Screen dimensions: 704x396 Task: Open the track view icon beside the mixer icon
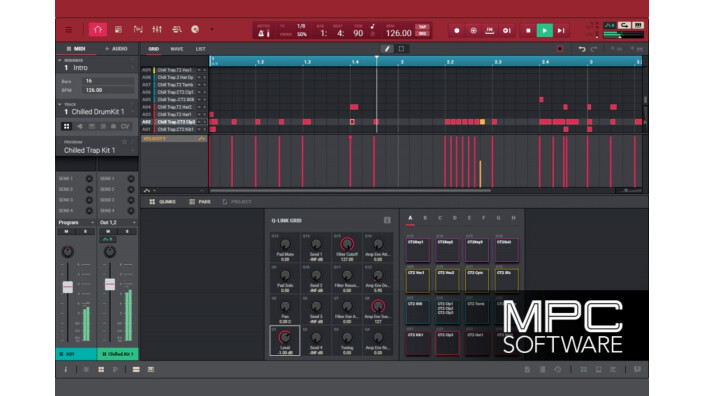coord(176,30)
